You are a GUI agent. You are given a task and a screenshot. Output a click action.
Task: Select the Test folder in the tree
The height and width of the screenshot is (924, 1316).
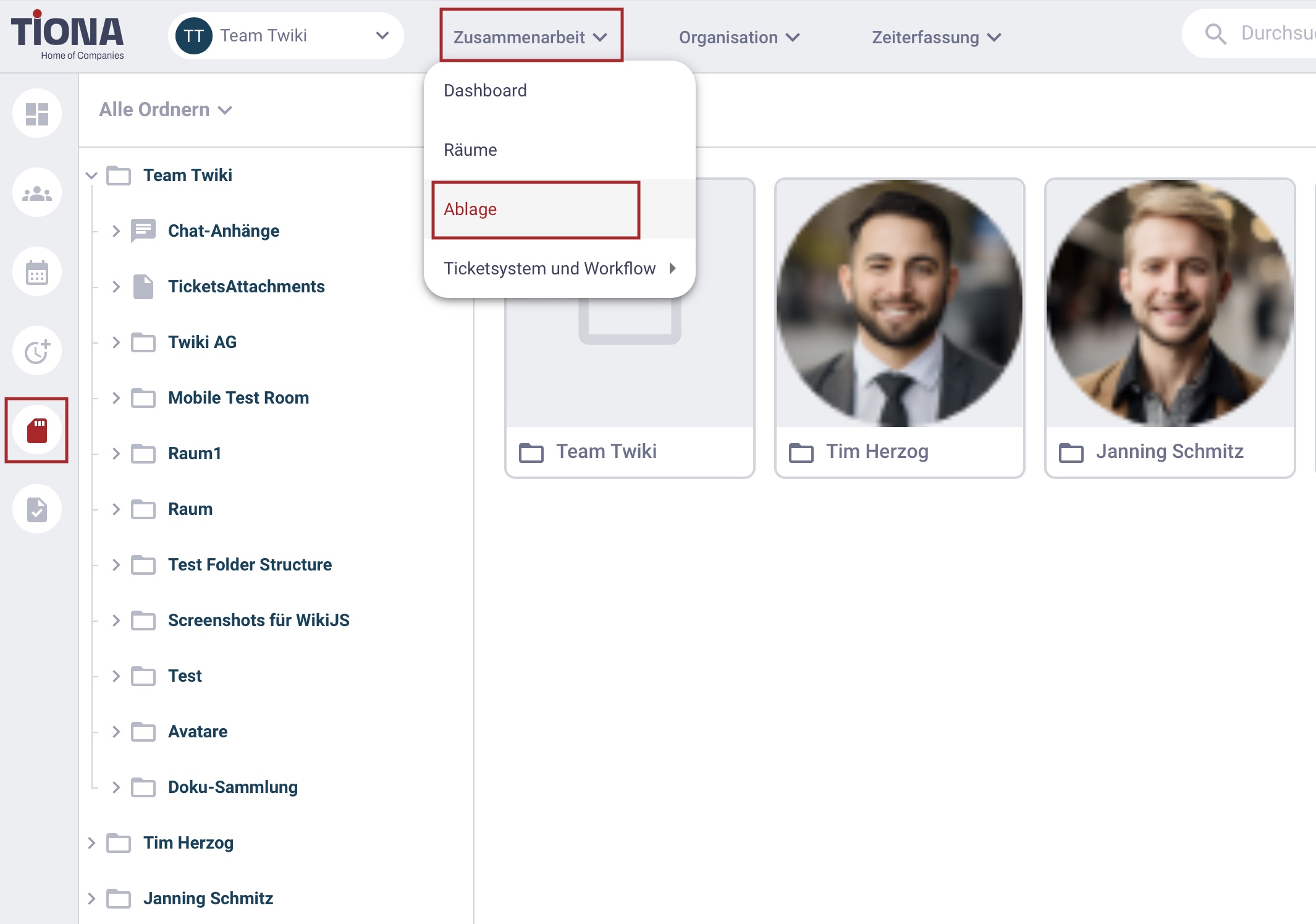click(185, 676)
